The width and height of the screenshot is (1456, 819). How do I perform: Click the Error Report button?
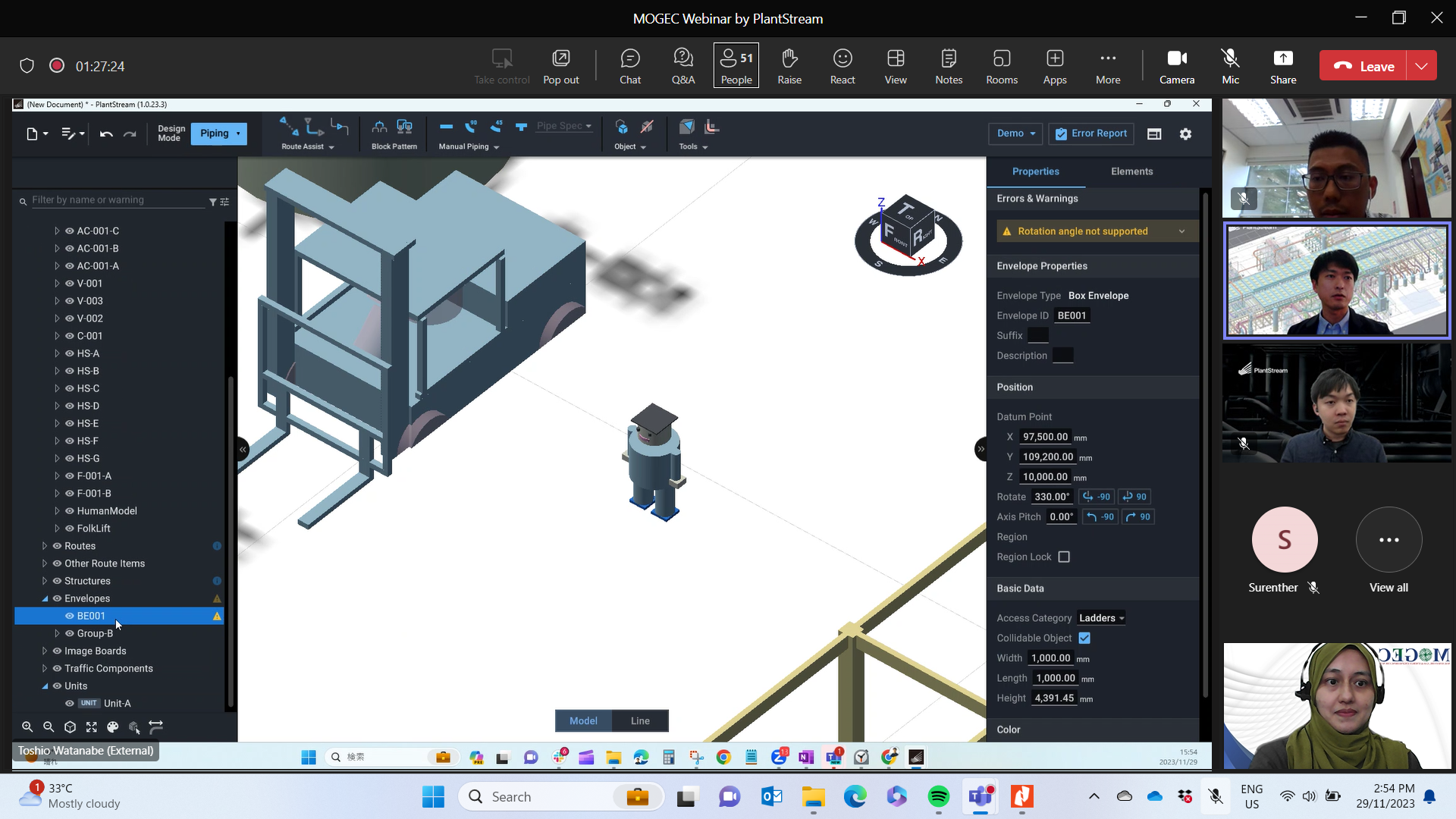(x=1091, y=134)
